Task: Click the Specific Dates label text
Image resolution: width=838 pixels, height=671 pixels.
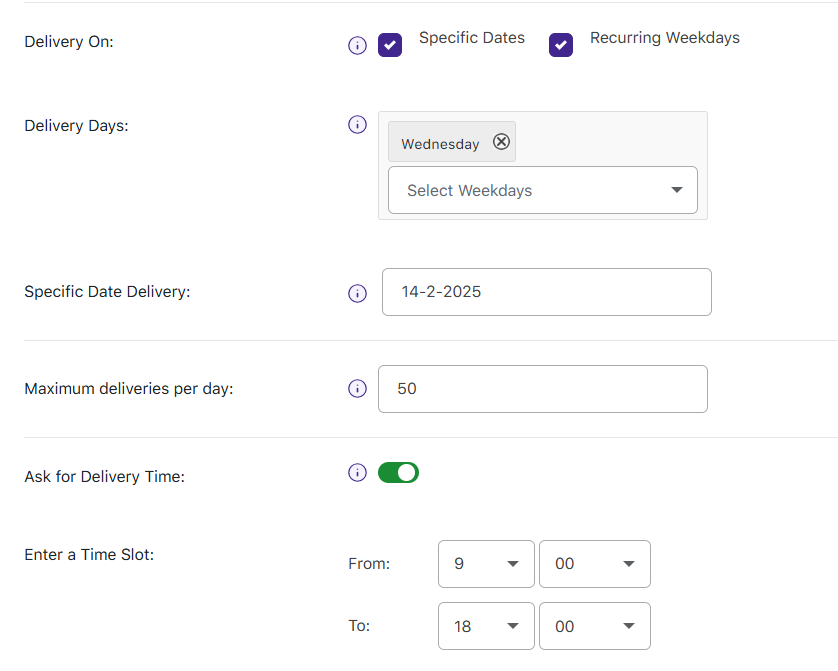Action: pos(471,38)
